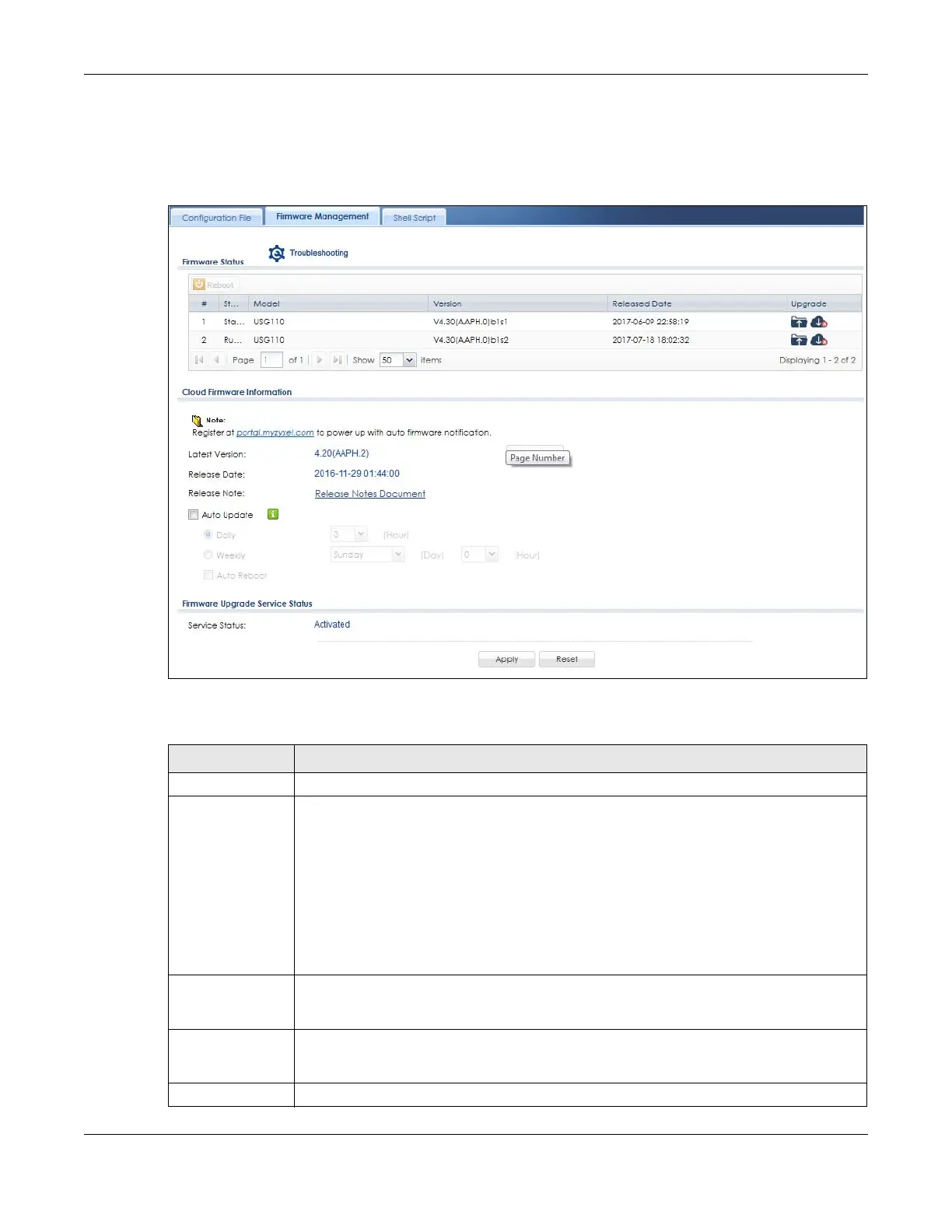The width and height of the screenshot is (952, 1232).
Task: Open the portal.myzyxel.com link
Action: pyautogui.click(x=275, y=432)
